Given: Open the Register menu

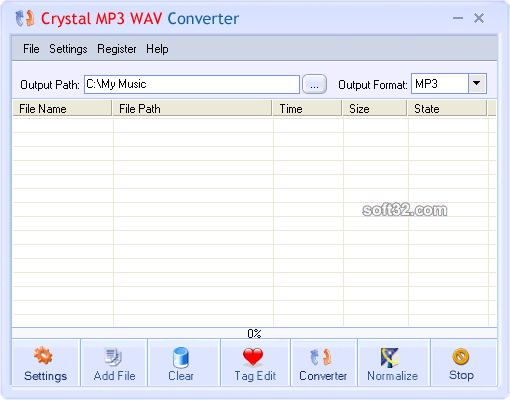Looking at the screenshot, I should (x=117, y=49).
